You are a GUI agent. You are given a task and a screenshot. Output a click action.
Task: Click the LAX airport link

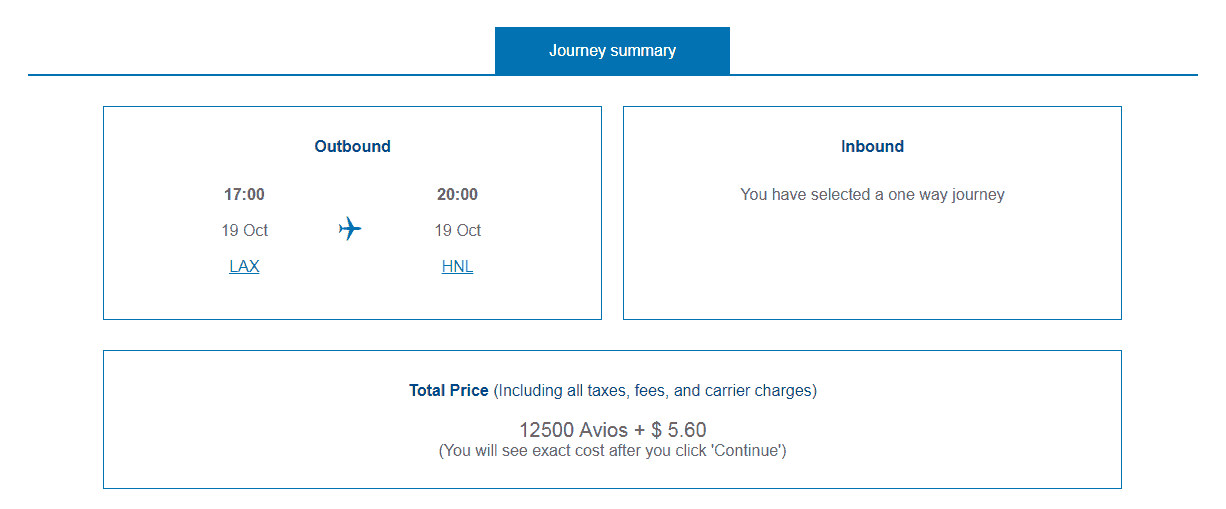[244, 266]
